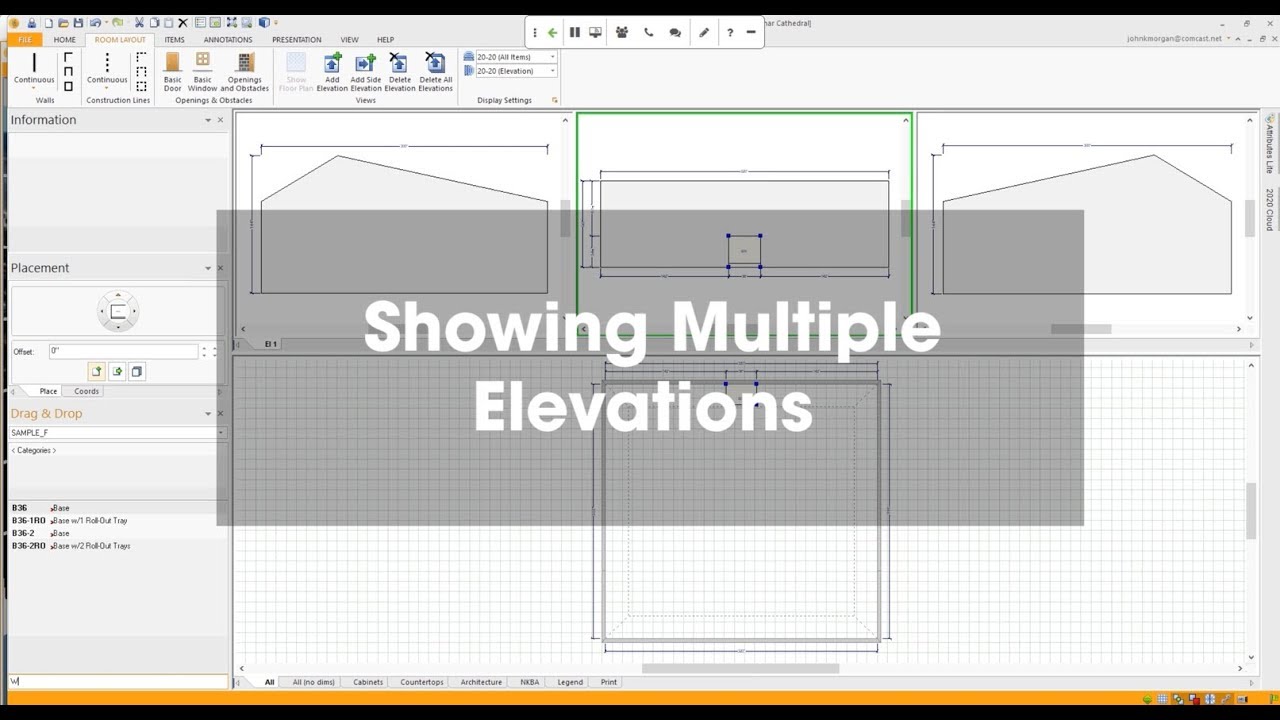Viewport: 1280px width, 720px height.
Task: Switch to the VIEW ribbon tab
Action: click(x=349, y=40)
